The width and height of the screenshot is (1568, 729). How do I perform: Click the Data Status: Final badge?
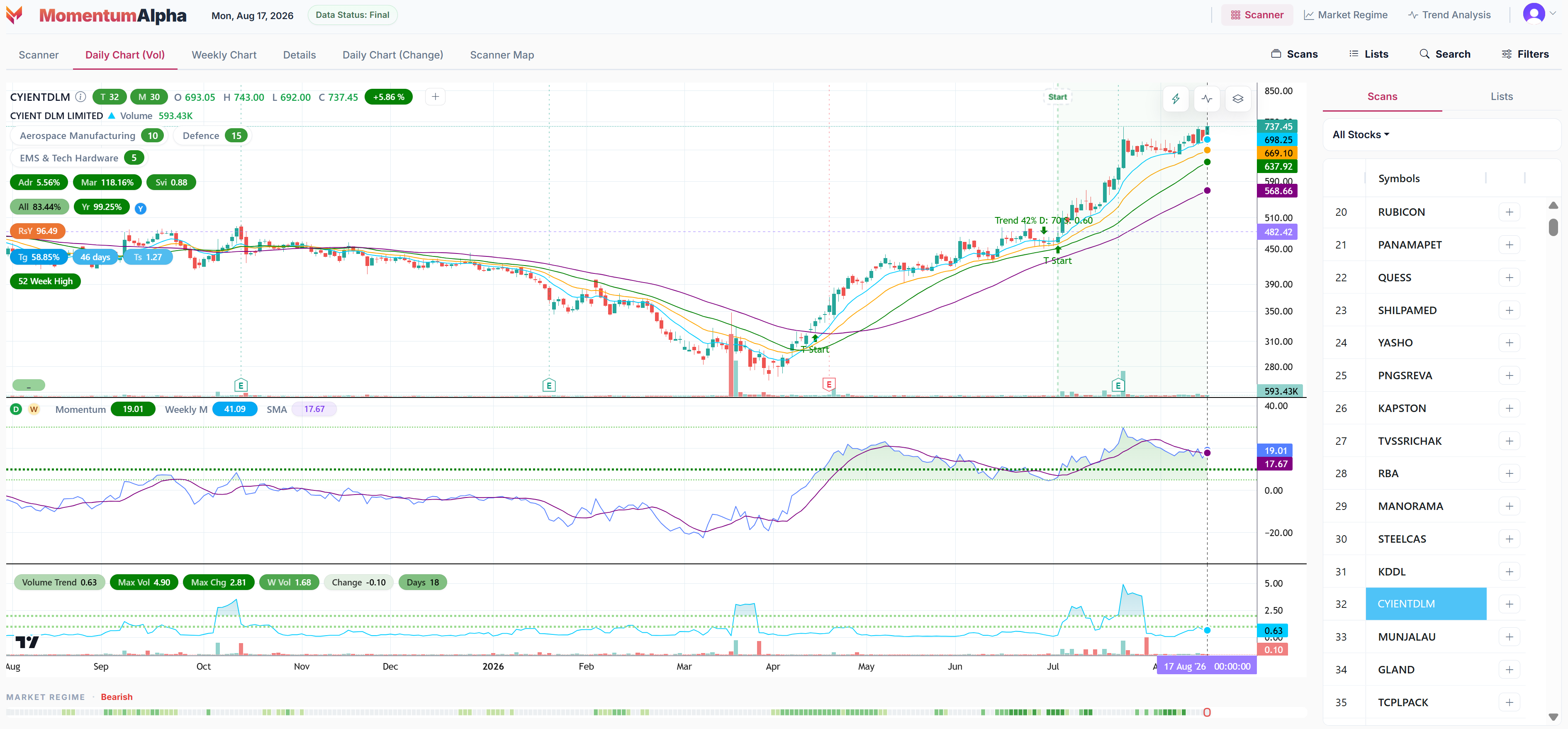[x=353, y=15]
